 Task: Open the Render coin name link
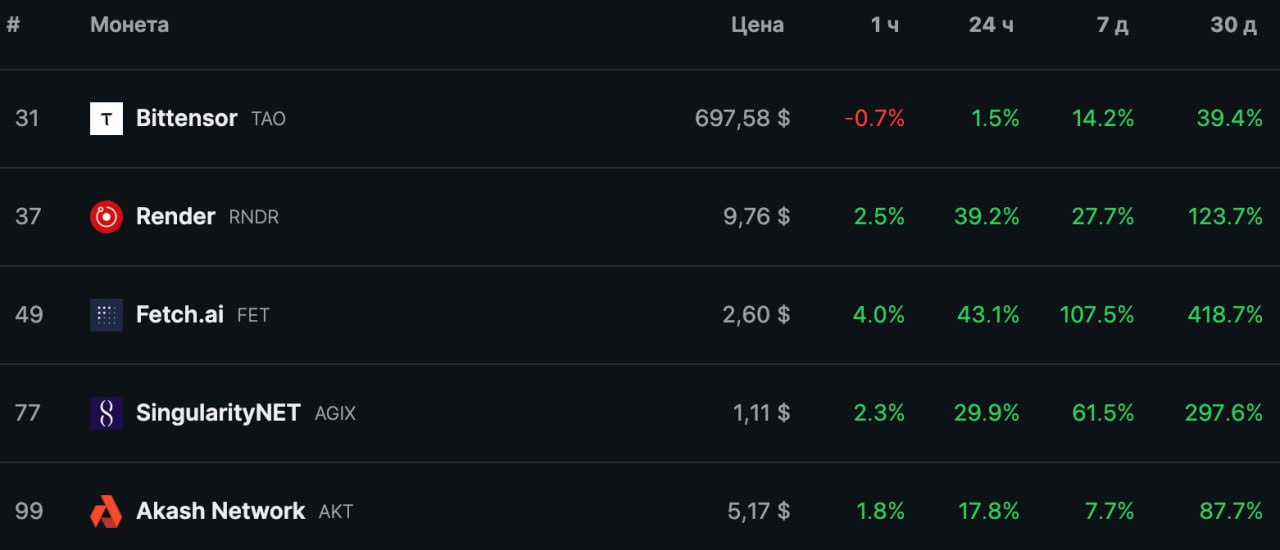point(175,216)
